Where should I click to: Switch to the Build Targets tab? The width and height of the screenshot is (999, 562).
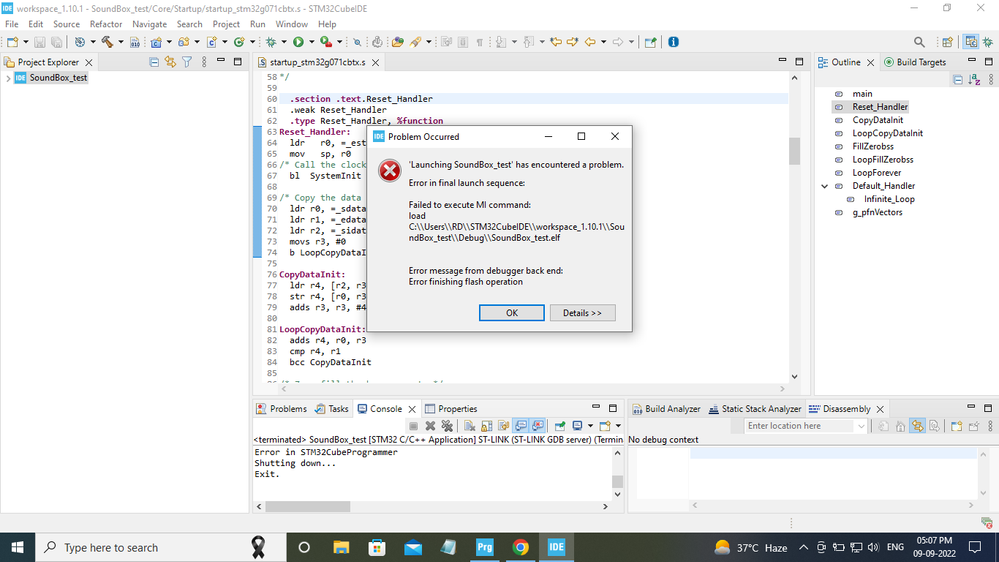point(915,62)
